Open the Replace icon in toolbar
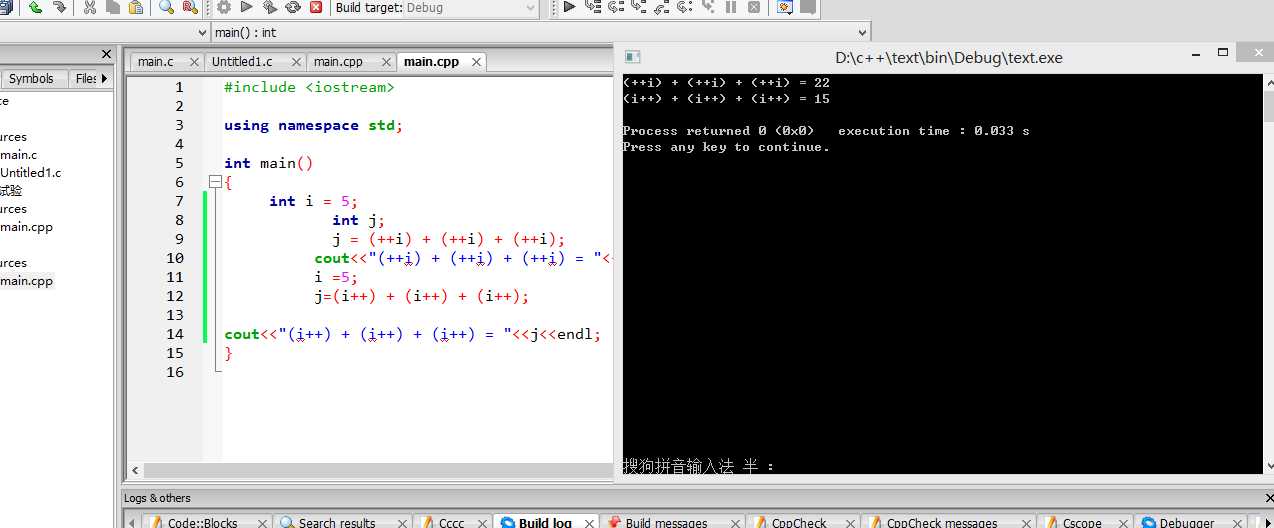Image resolution: width=1274 pixels, height=528 pixels. pyautogui.click(x=190, y=7)
